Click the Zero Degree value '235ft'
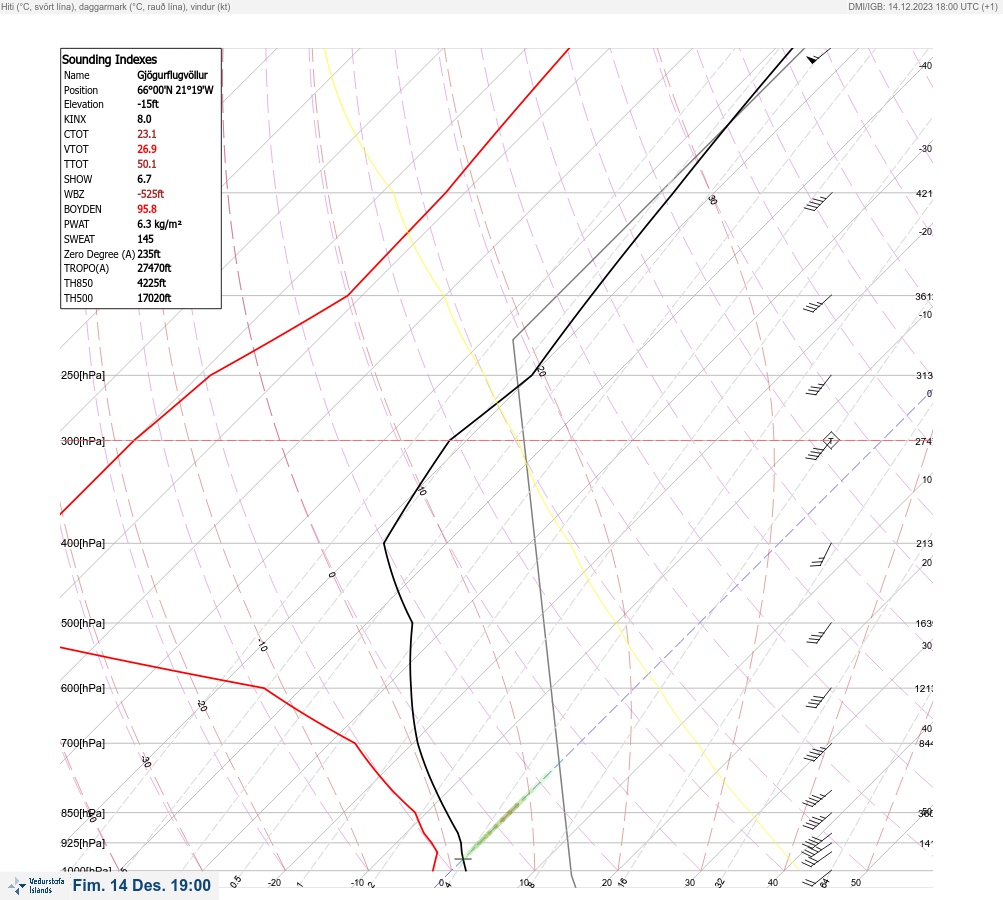Viewport: 1003px width, 900px height. 149,254
